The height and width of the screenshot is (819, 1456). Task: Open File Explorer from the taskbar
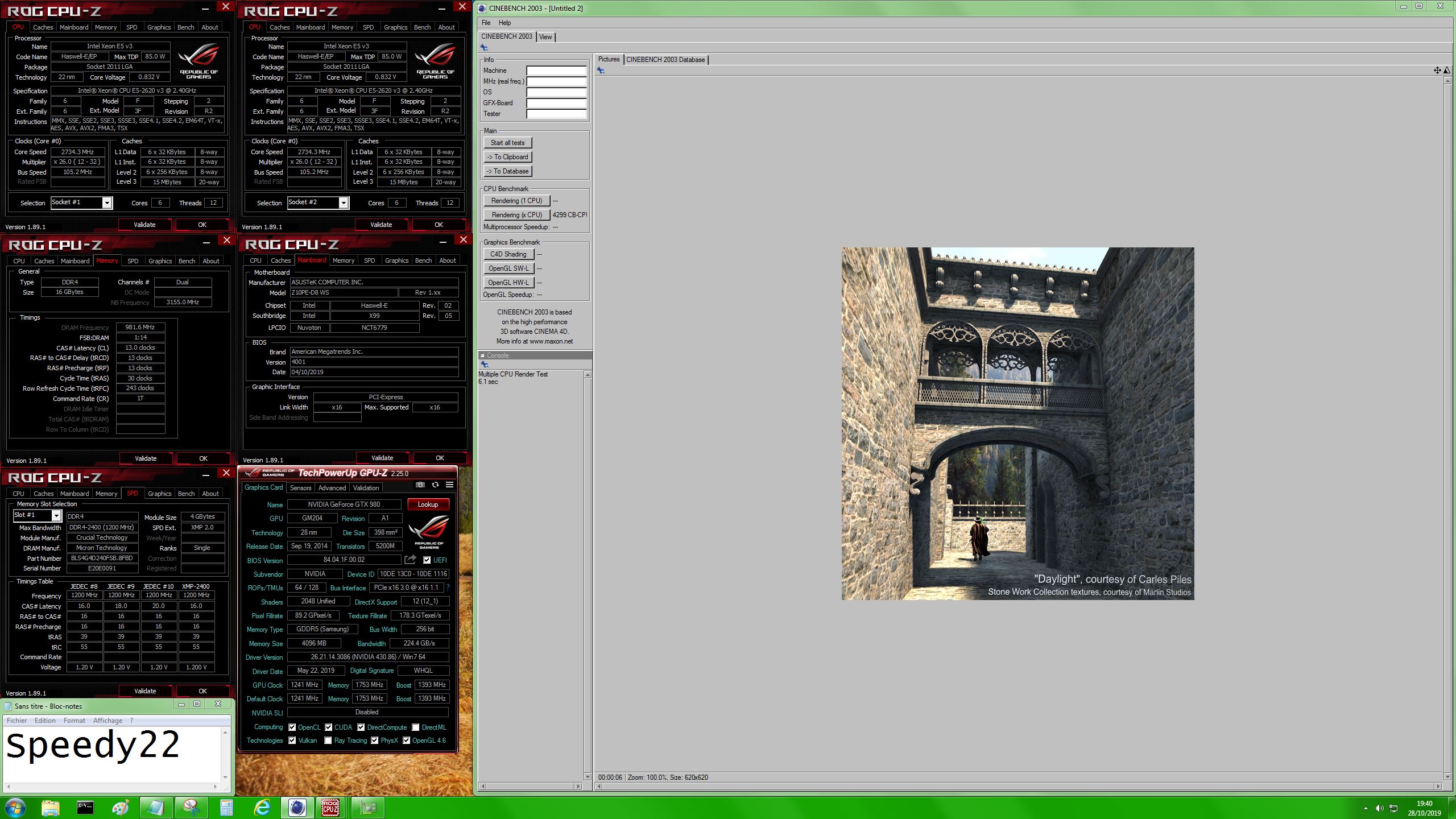point(50,807)
